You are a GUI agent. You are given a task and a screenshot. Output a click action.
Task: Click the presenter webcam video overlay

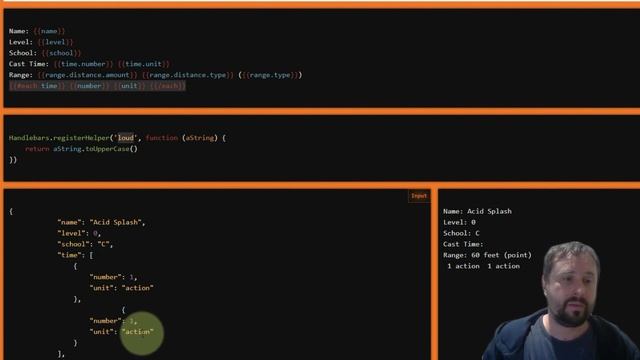[x=561, y=301]
